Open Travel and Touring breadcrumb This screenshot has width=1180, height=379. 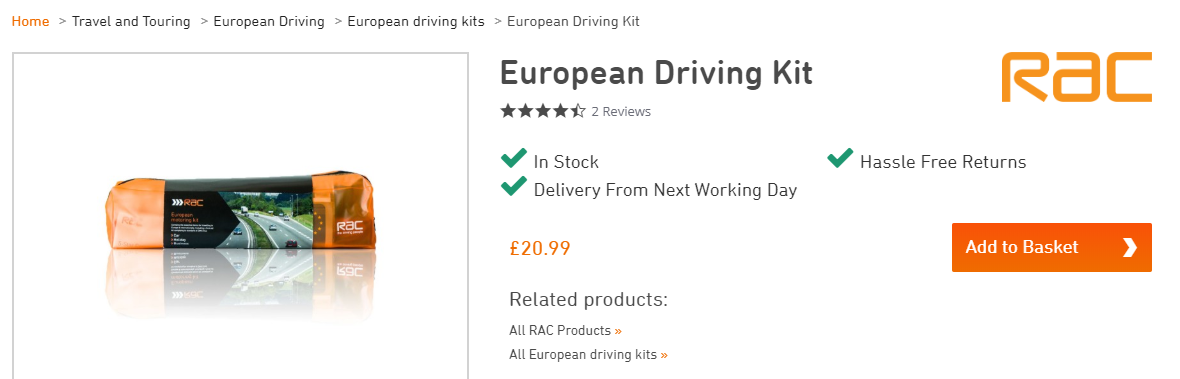131,21
